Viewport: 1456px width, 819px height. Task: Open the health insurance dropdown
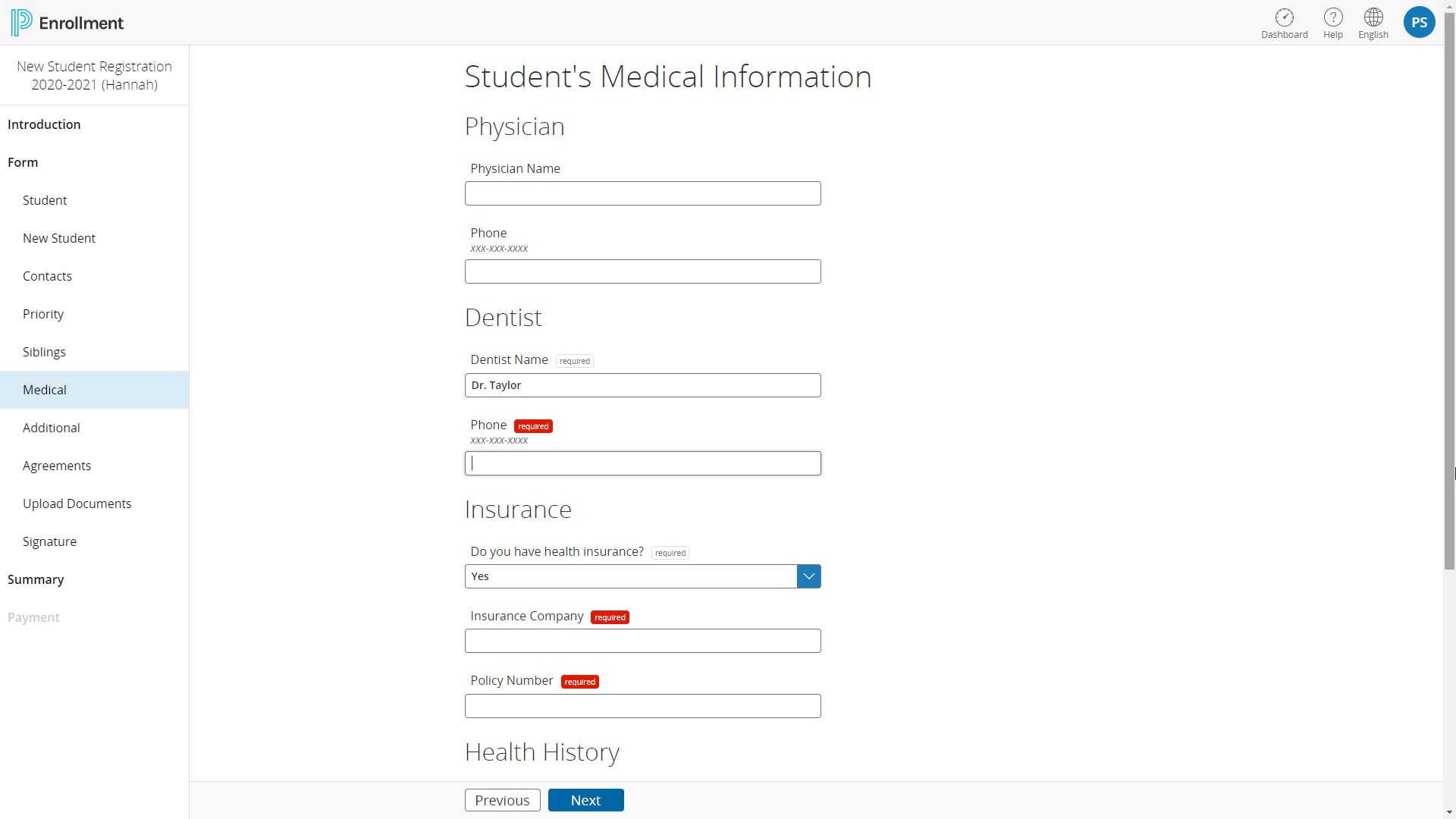tap(642, 576)
